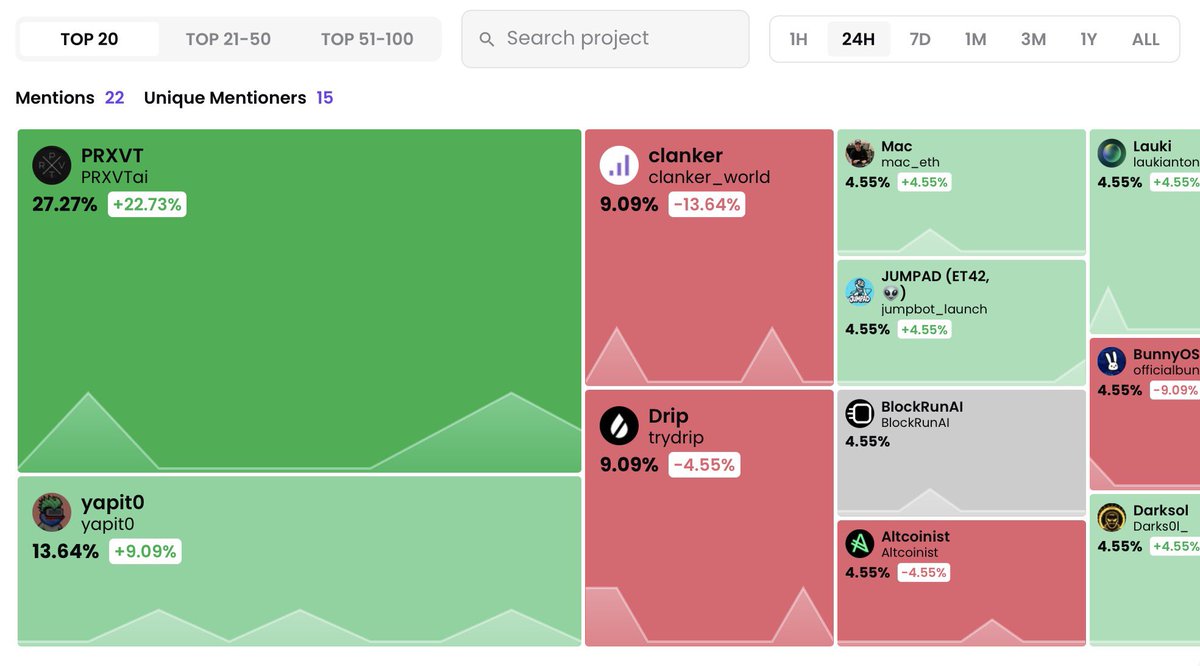The width and height of the screenshot is (1200, 666).
Task: Open the jumpbot_launch handle
Action: click(x=934, y=309)
